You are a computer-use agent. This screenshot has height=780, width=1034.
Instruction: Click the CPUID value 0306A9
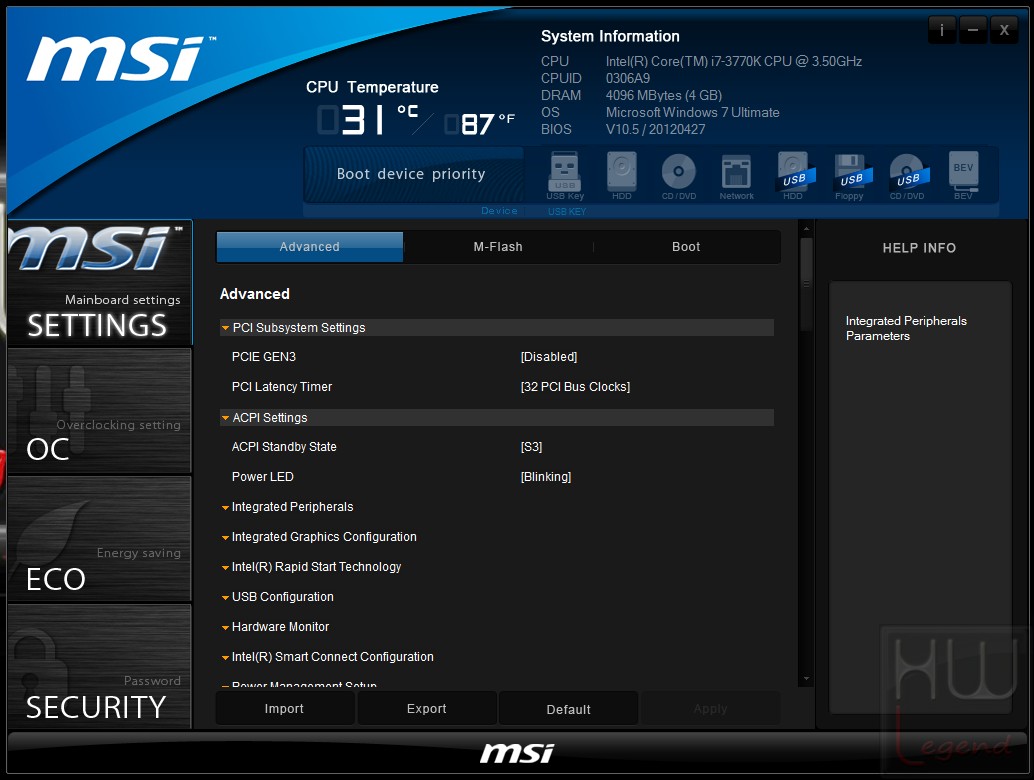tap(628, 78)
